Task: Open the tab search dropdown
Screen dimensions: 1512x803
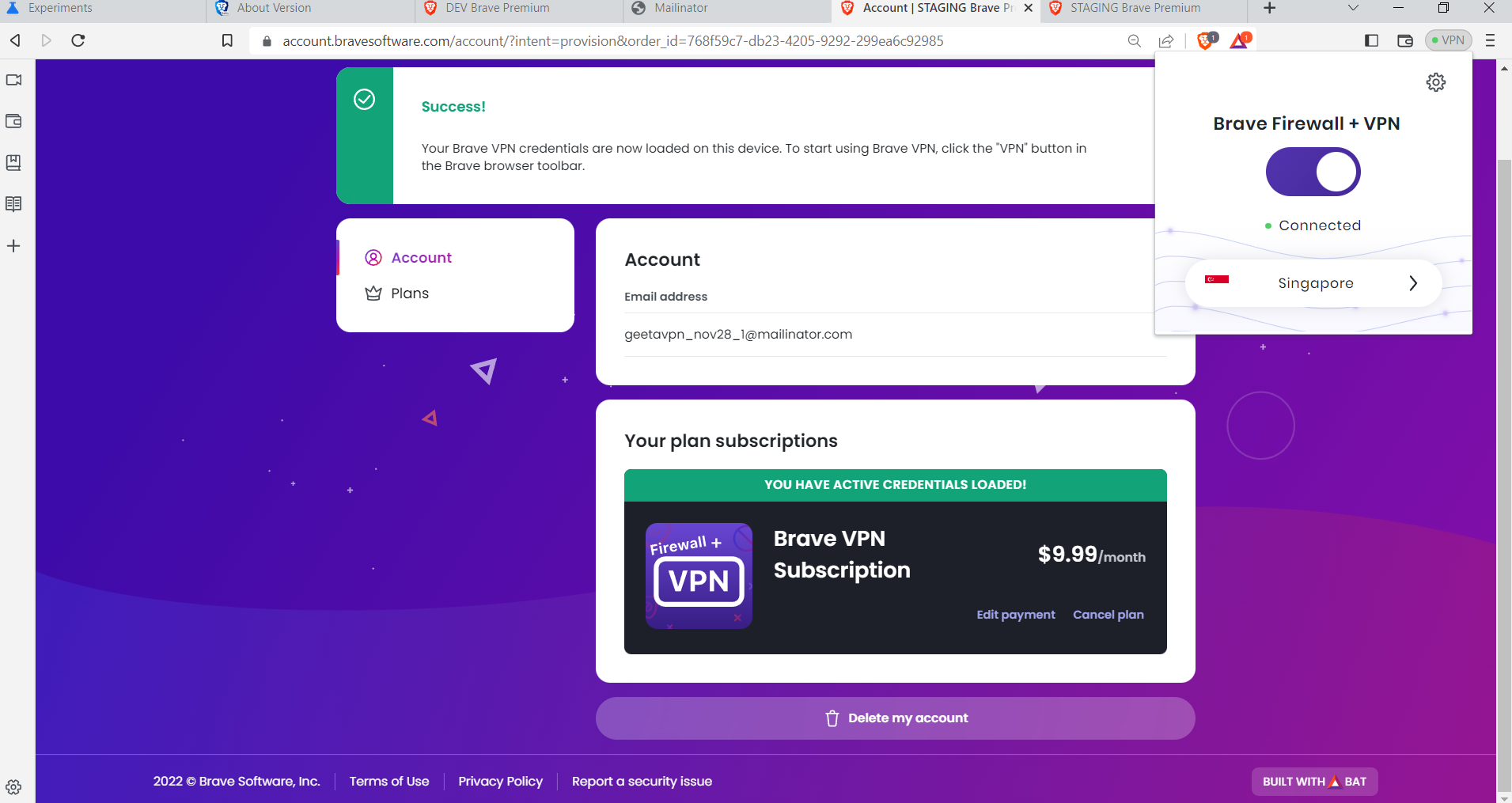Action: (x=1352, y=8)
